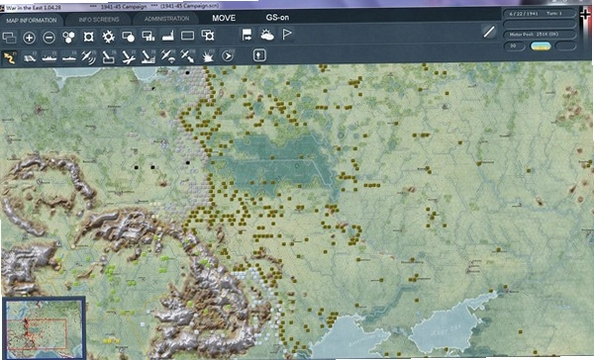Image resolution: width=594 pixels, height=360 pixels.
Task: Click the empty pill right of colored indicator
Action: pos(566,46)
